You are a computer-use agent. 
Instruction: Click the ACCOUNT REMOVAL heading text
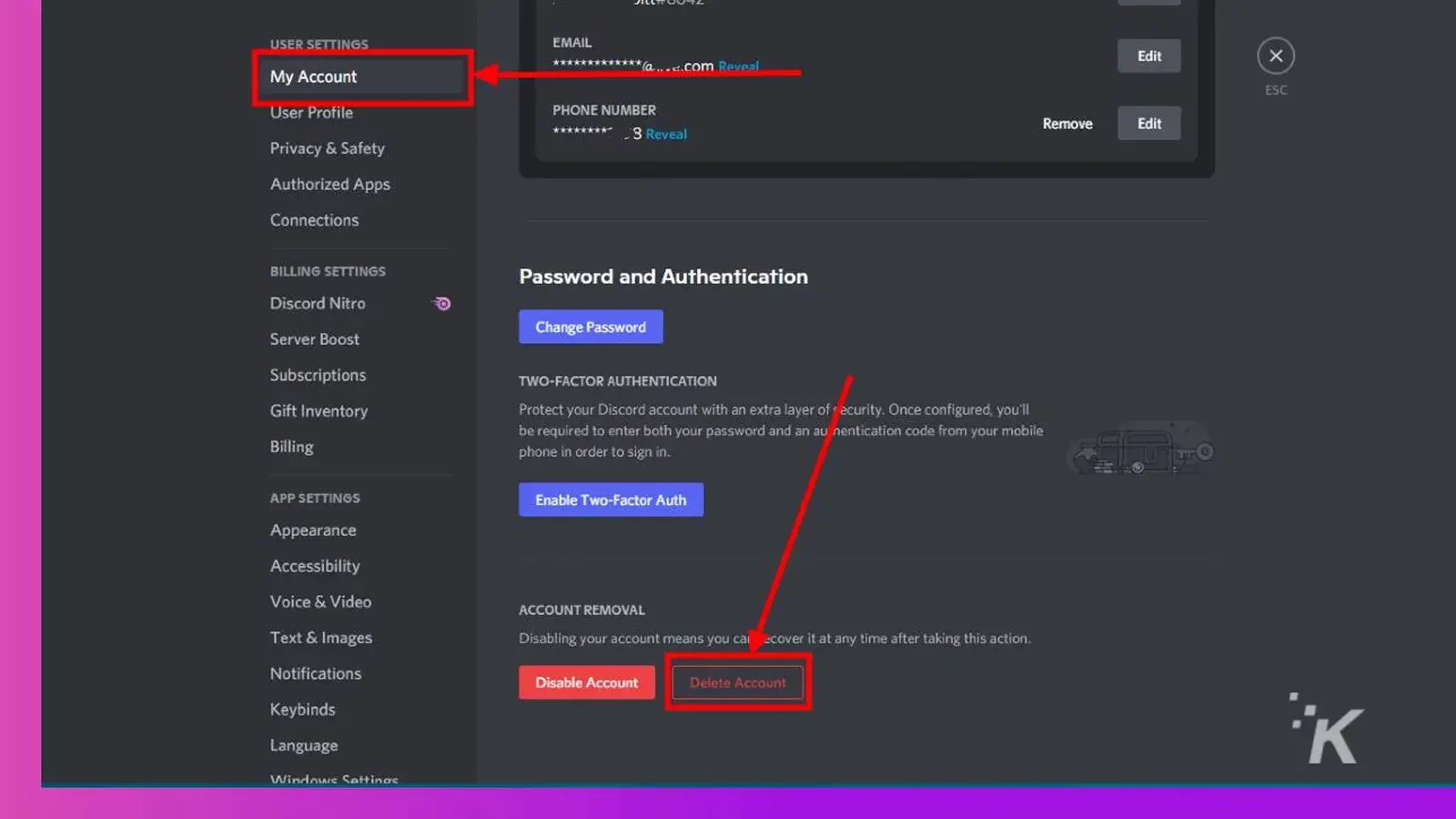tap(581, 611)
